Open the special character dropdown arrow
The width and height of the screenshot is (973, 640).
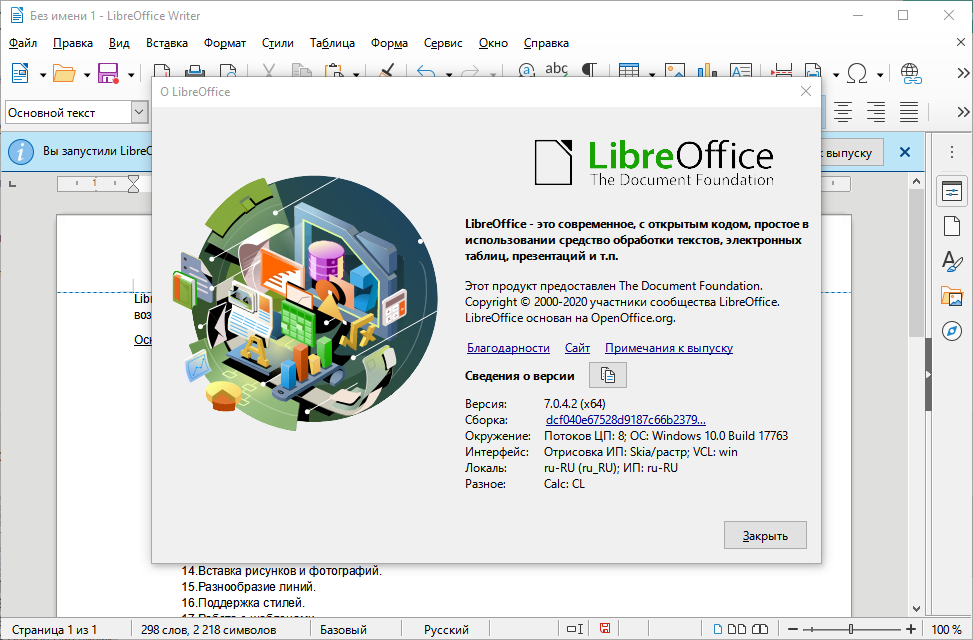click(880, 75)
